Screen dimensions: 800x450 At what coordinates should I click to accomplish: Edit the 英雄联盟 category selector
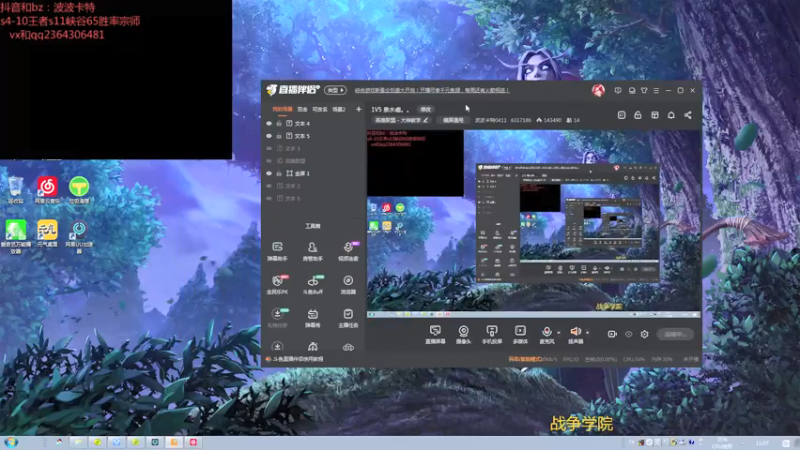tap(401, 120)
